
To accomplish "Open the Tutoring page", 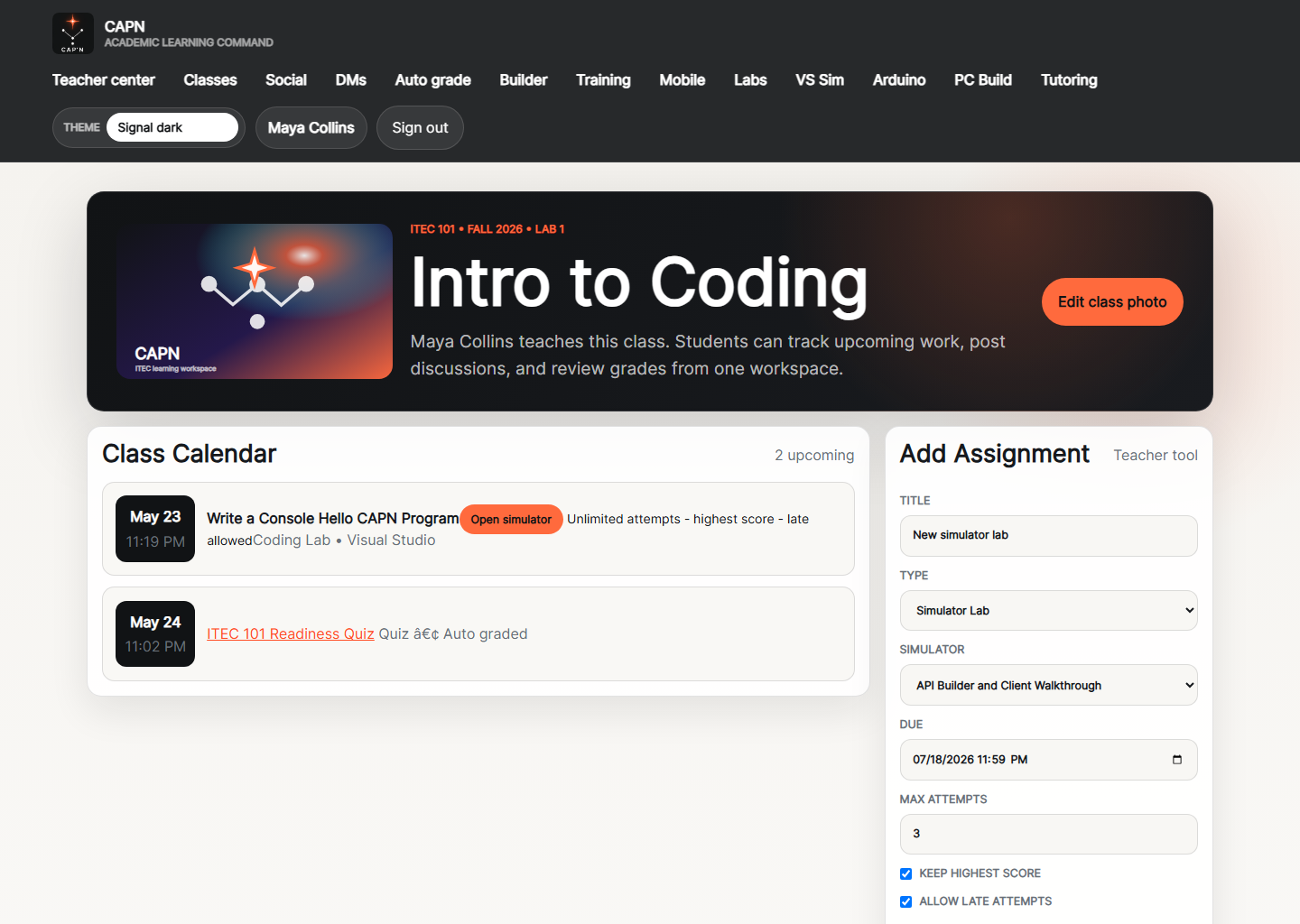I will (1069, 80).
